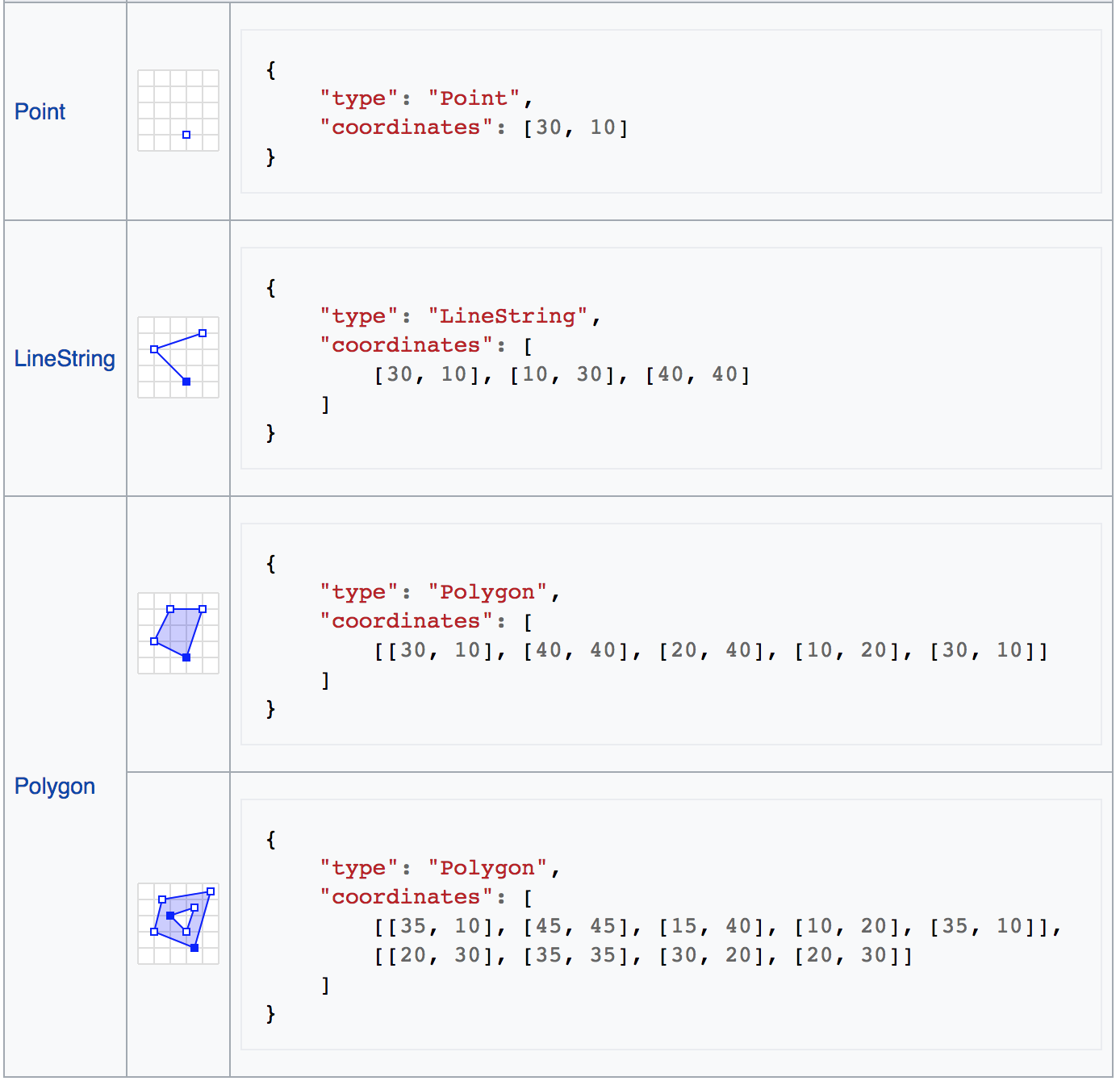Open the LineString link
This screenshot has height=1081, width=1120.
pyautogui.click(x=65, y=358)
